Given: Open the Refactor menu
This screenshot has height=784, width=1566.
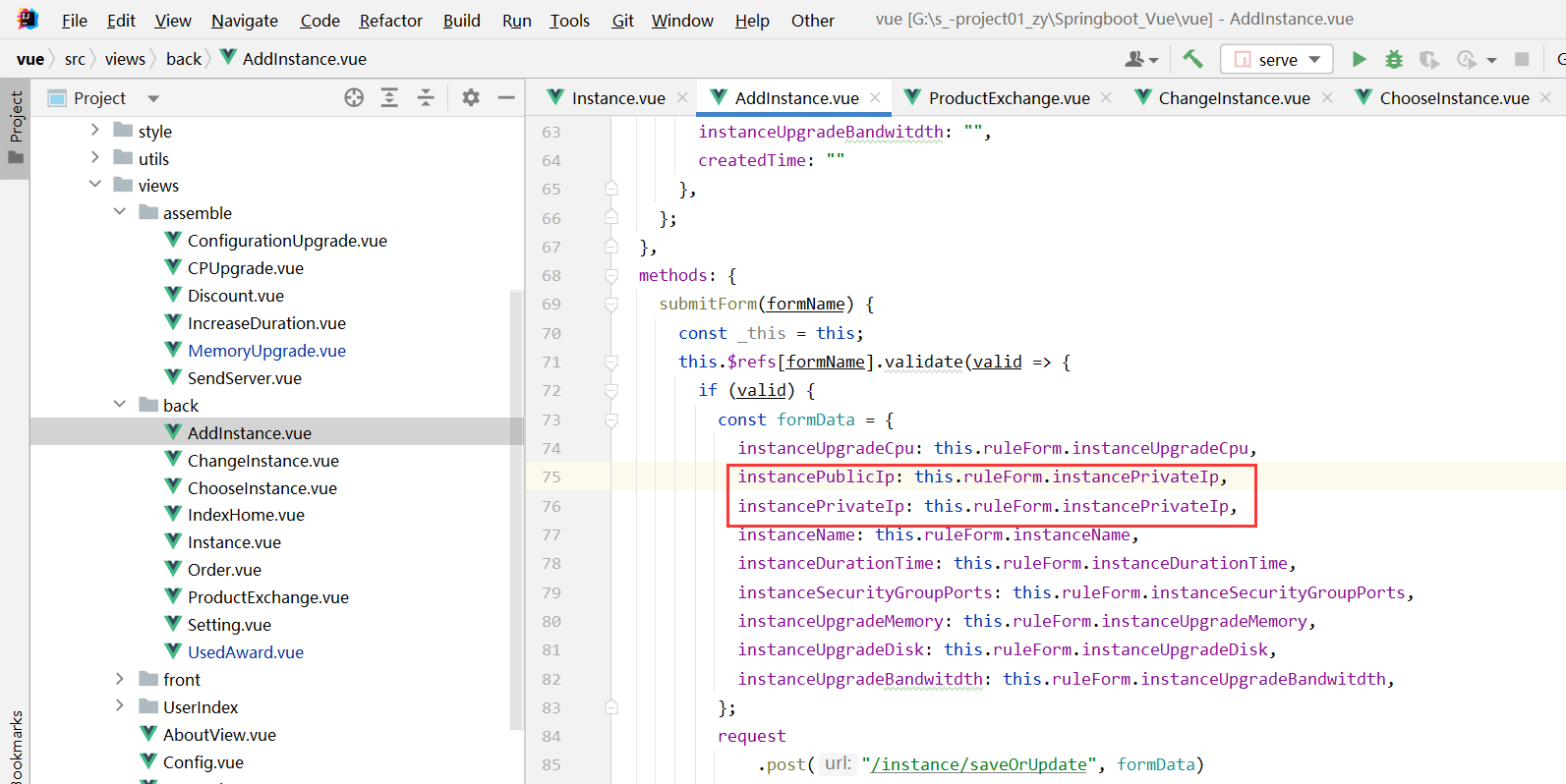Looking at the screenshot, I should tap(390, 21).
